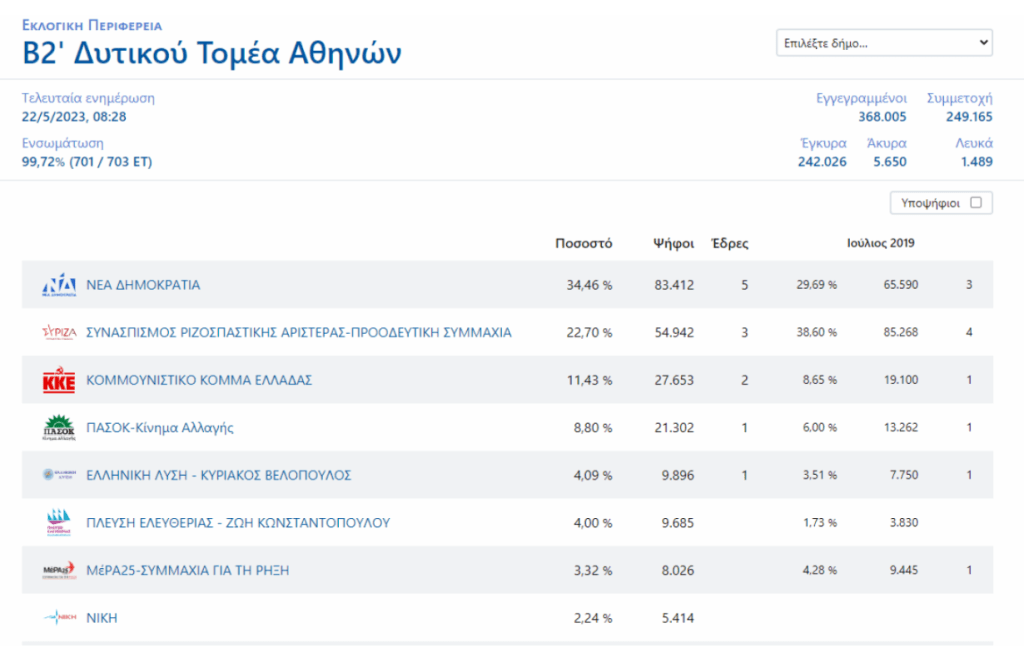Open the 'Επιλέξτε δήμο...' municipality dropdown
Image resolution: width=1024 pixels, height=653 pixels.
[x=884, y=43]
